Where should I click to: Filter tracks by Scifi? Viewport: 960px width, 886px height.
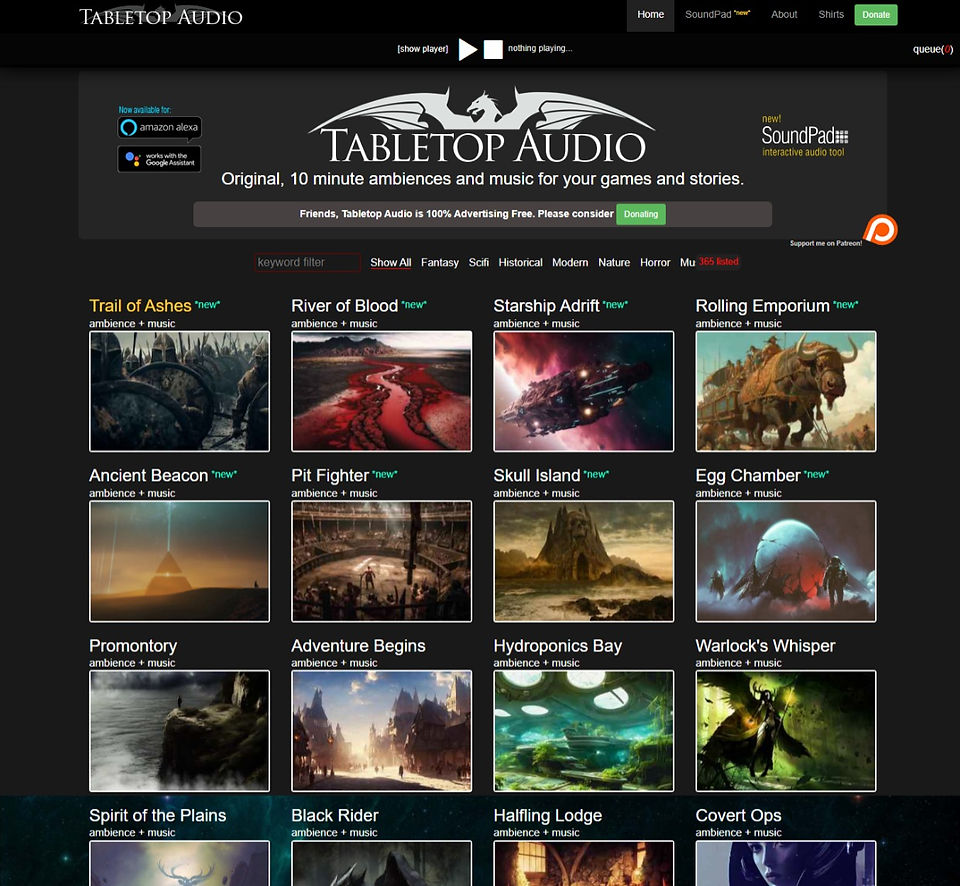coord(479,262)
